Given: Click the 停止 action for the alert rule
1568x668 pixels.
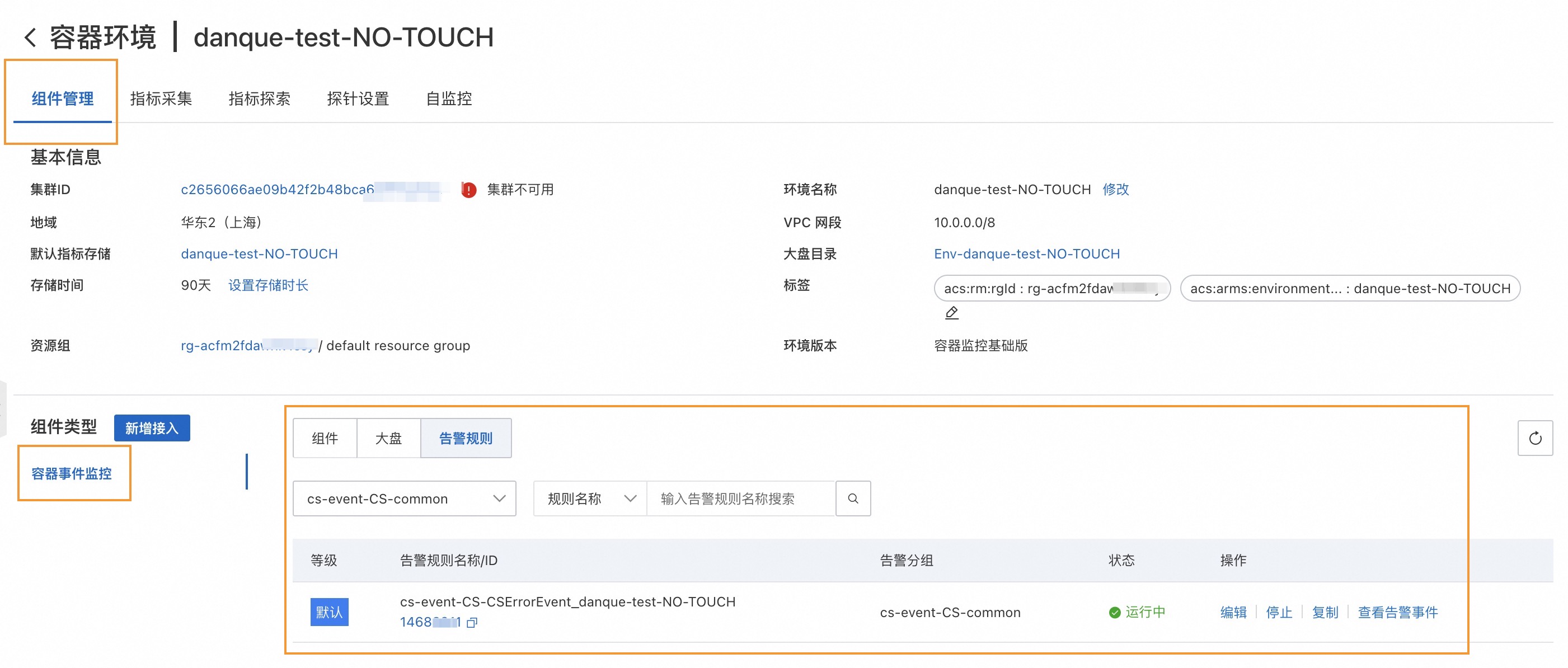Looking at the screenshot, I should point(1278,612).
